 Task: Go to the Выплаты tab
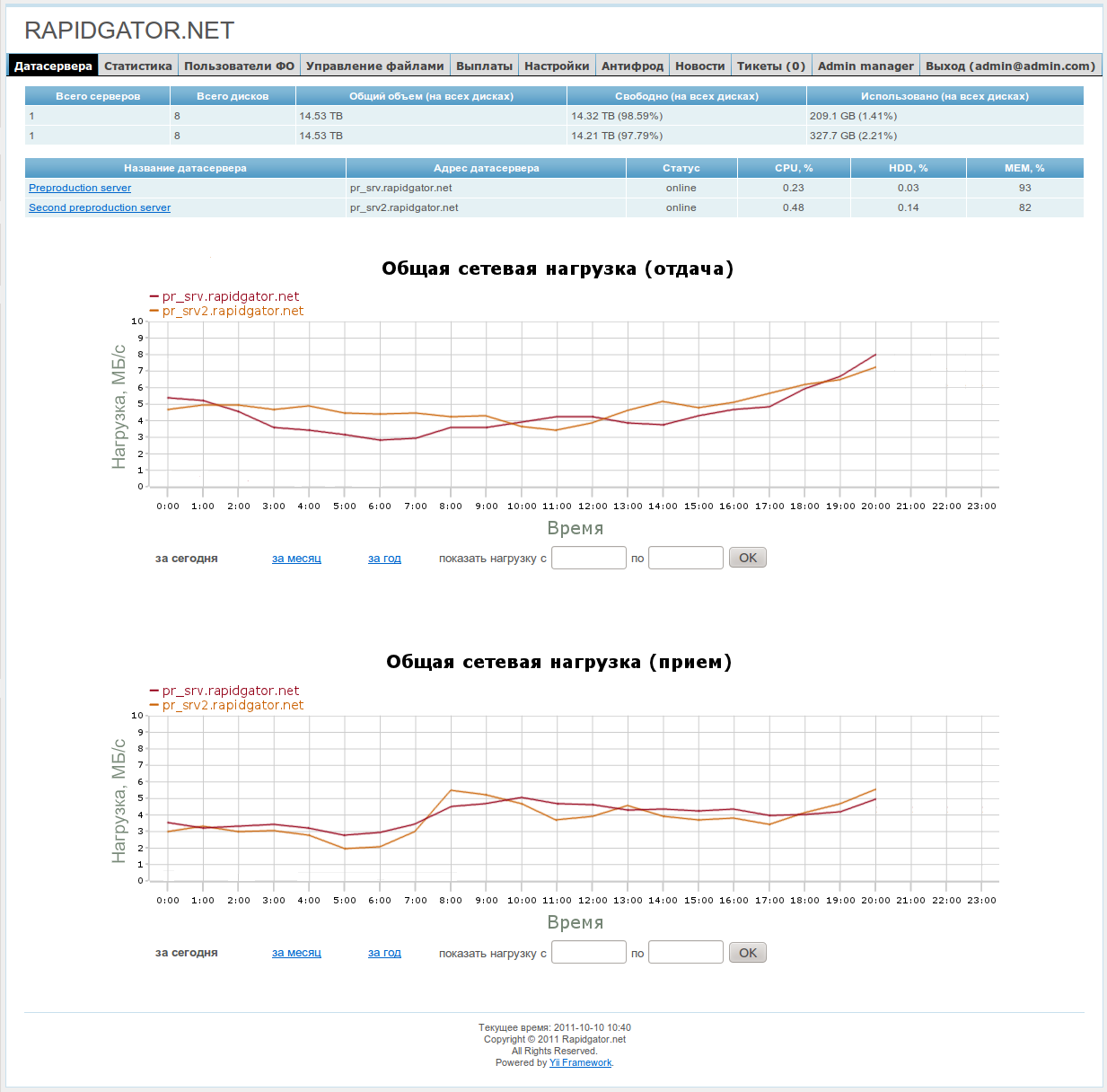(x=484, y=66)
